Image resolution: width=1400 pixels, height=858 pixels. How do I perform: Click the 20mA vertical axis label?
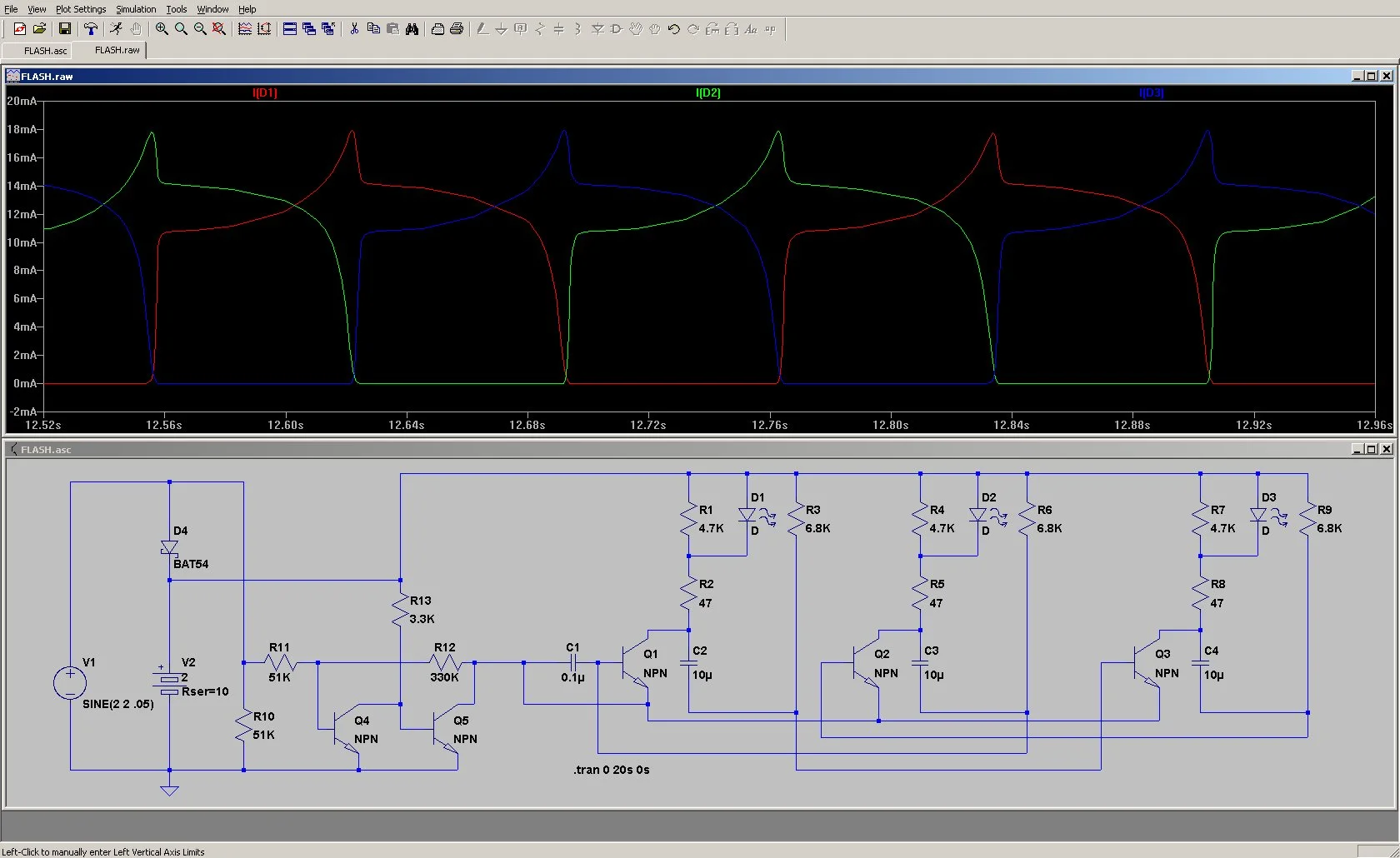[22, 101]
